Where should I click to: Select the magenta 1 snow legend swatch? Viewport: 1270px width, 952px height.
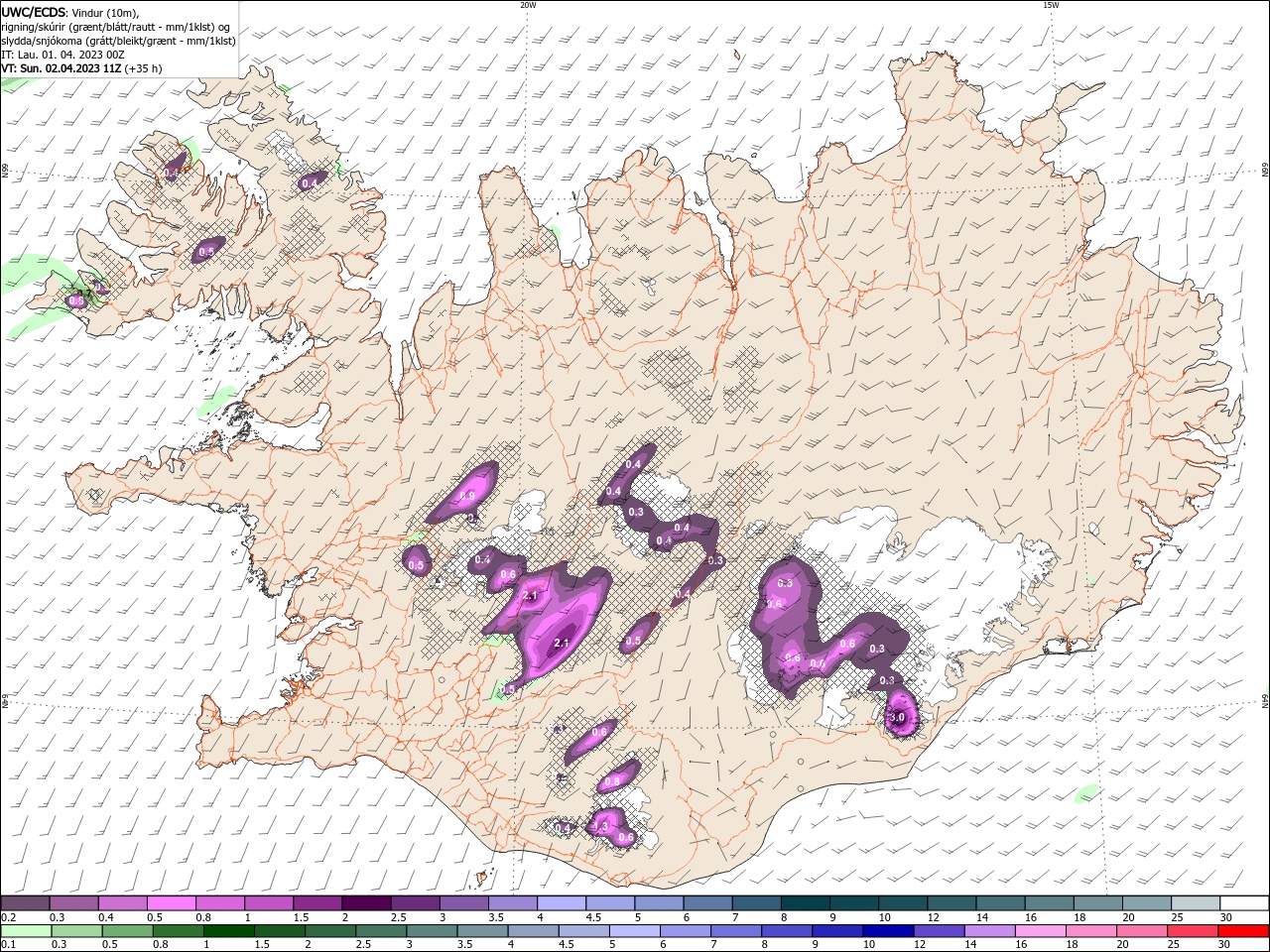[x=269, y=903]
